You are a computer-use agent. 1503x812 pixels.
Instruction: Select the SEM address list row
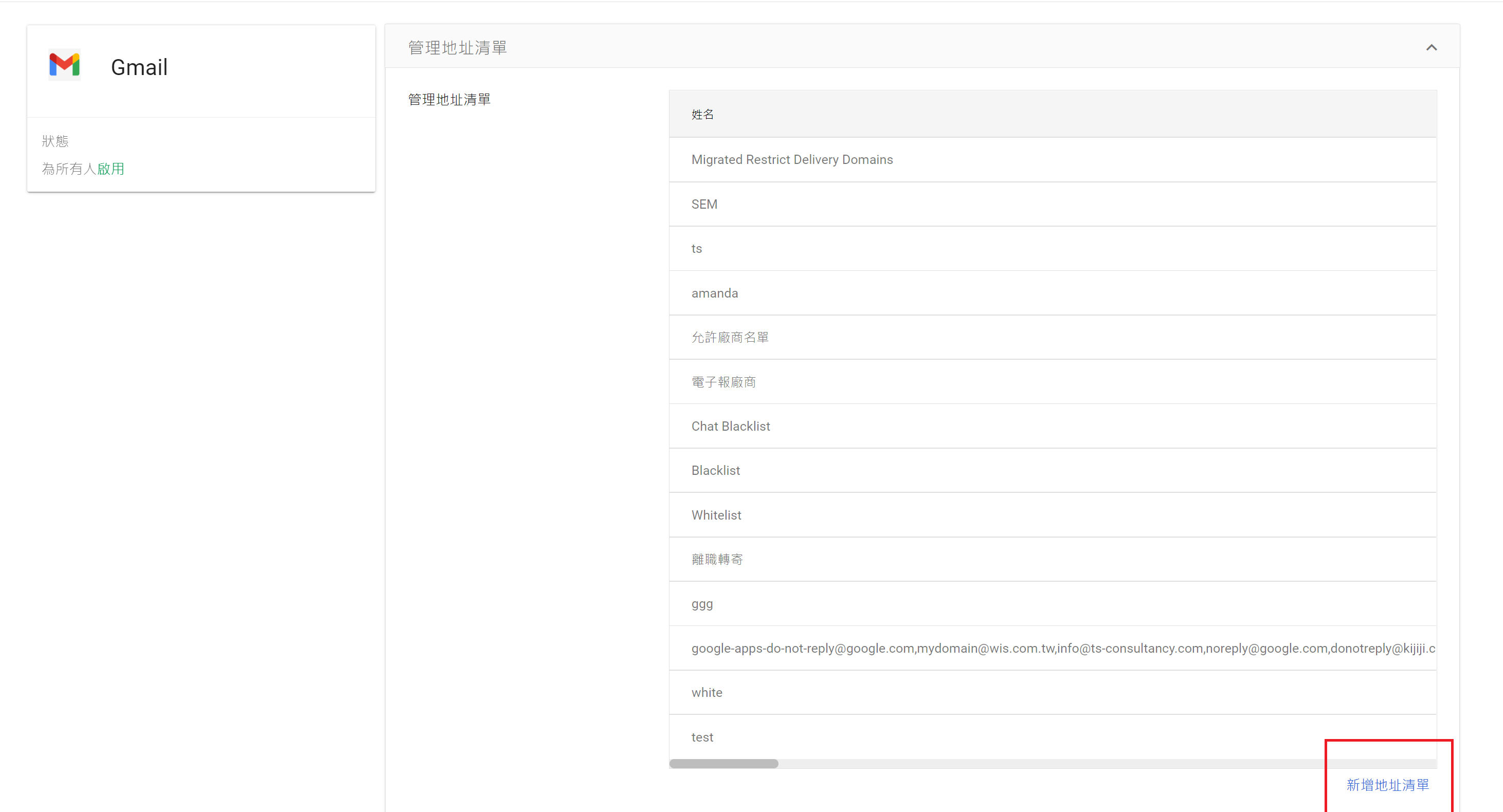(x=1053, y=204)
